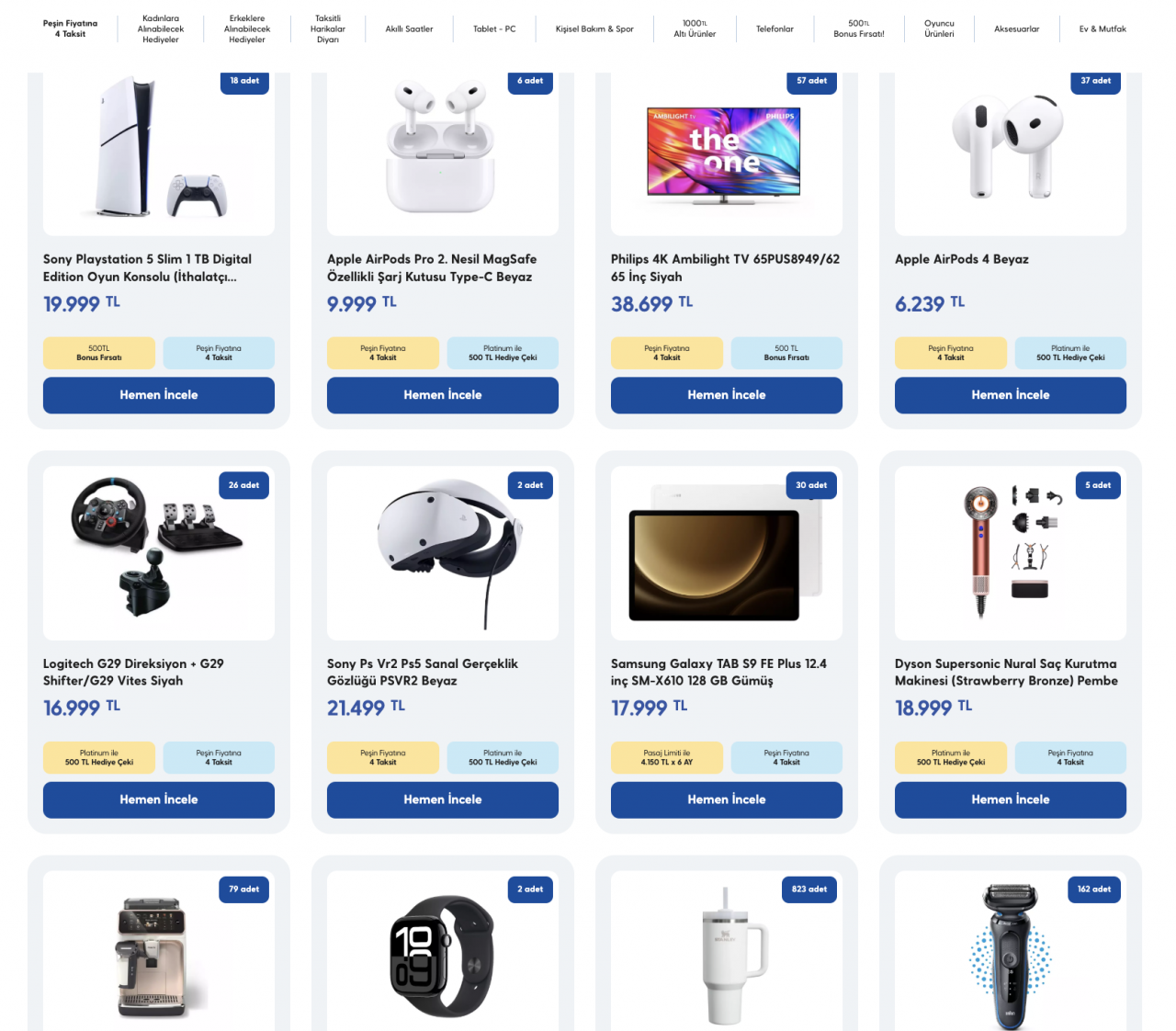The width and height of the screenshot is (1176, 1031).
Task: Click Hemen İncele for Apple AirPods 4
Action: pyautogui.click(x=1011, y=395)
